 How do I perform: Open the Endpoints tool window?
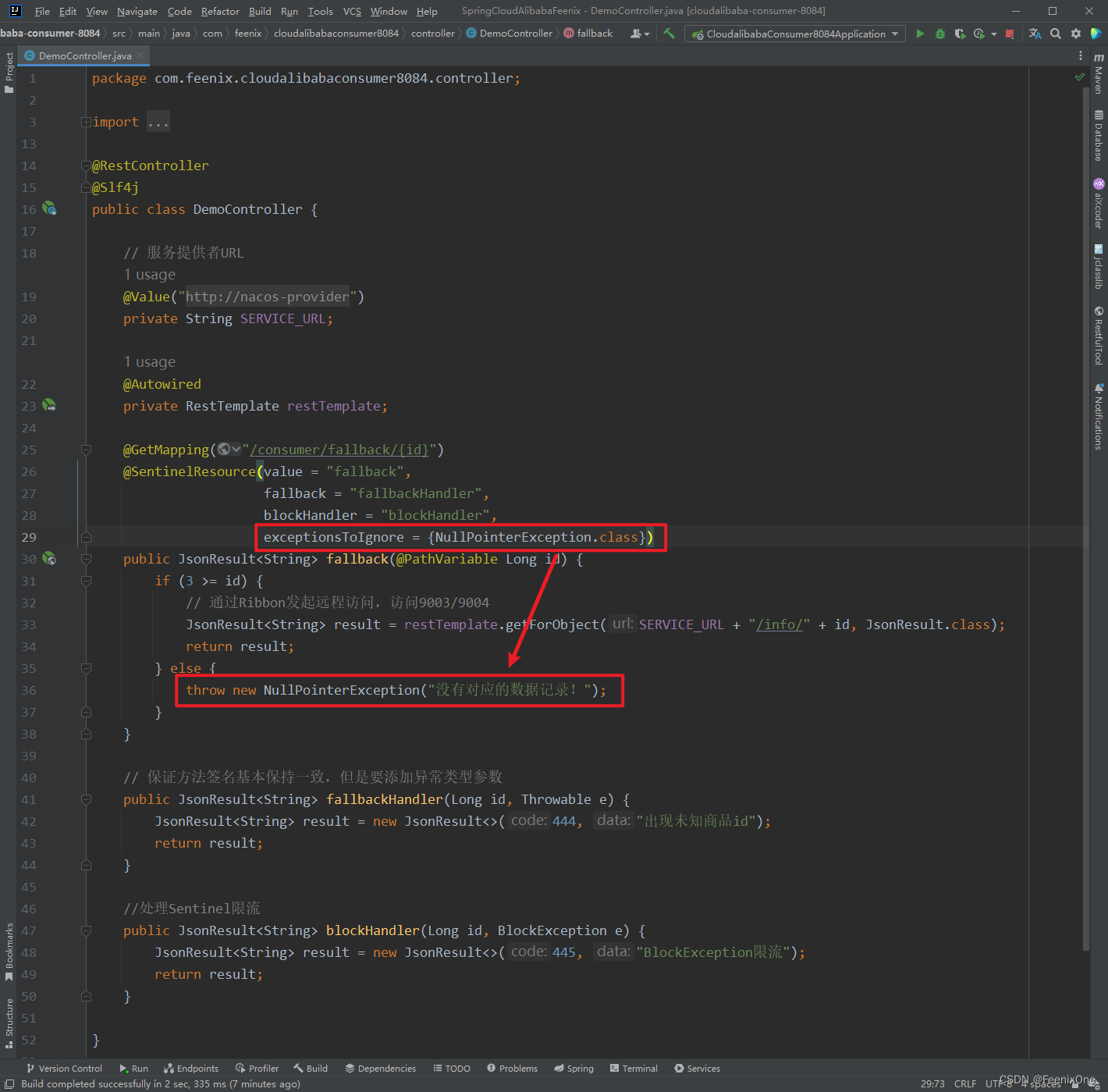191,1069
